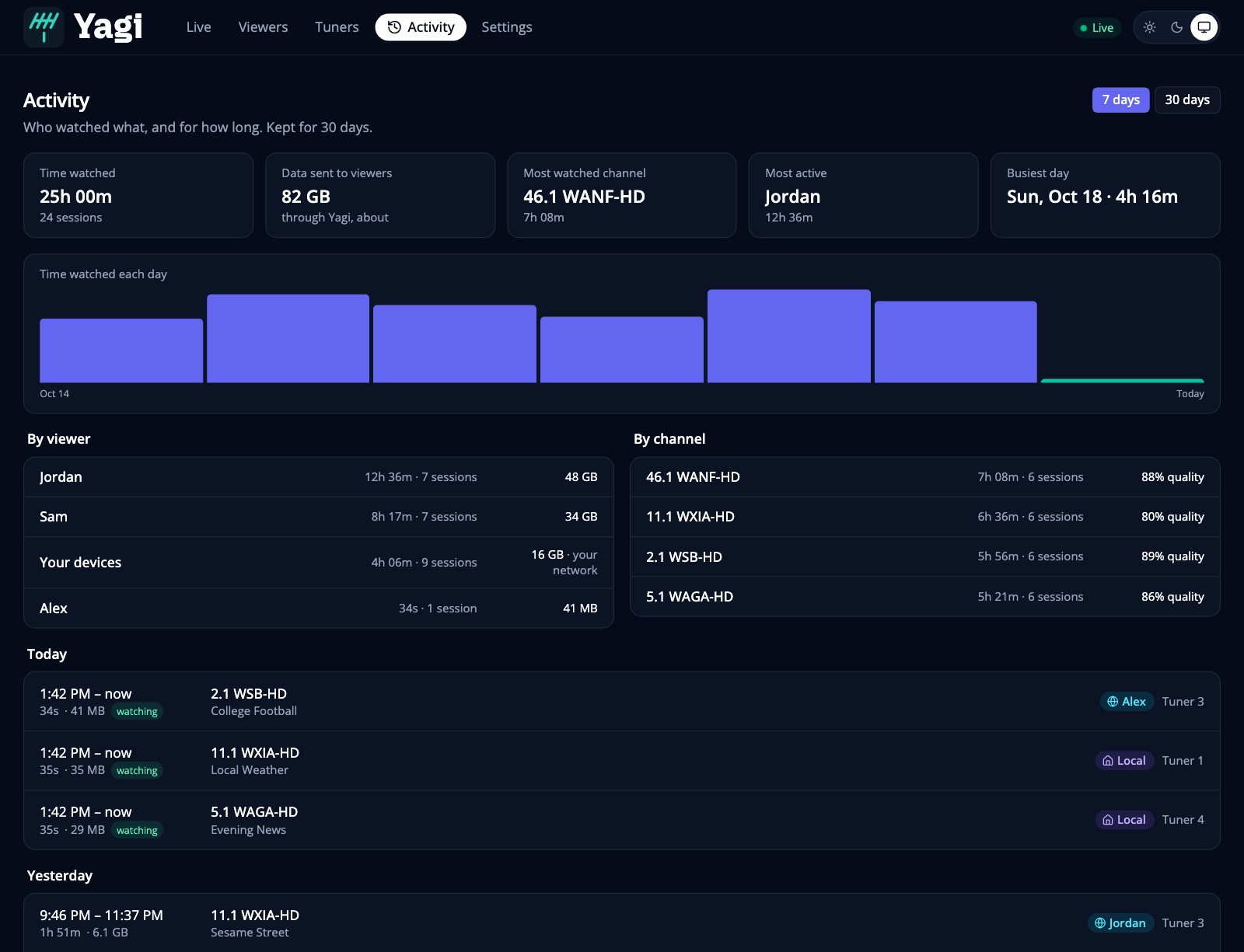This screenshot has height=952, width=1244.
Task: Select Jordan's row in By viewer list
Action: coord(319,477)
